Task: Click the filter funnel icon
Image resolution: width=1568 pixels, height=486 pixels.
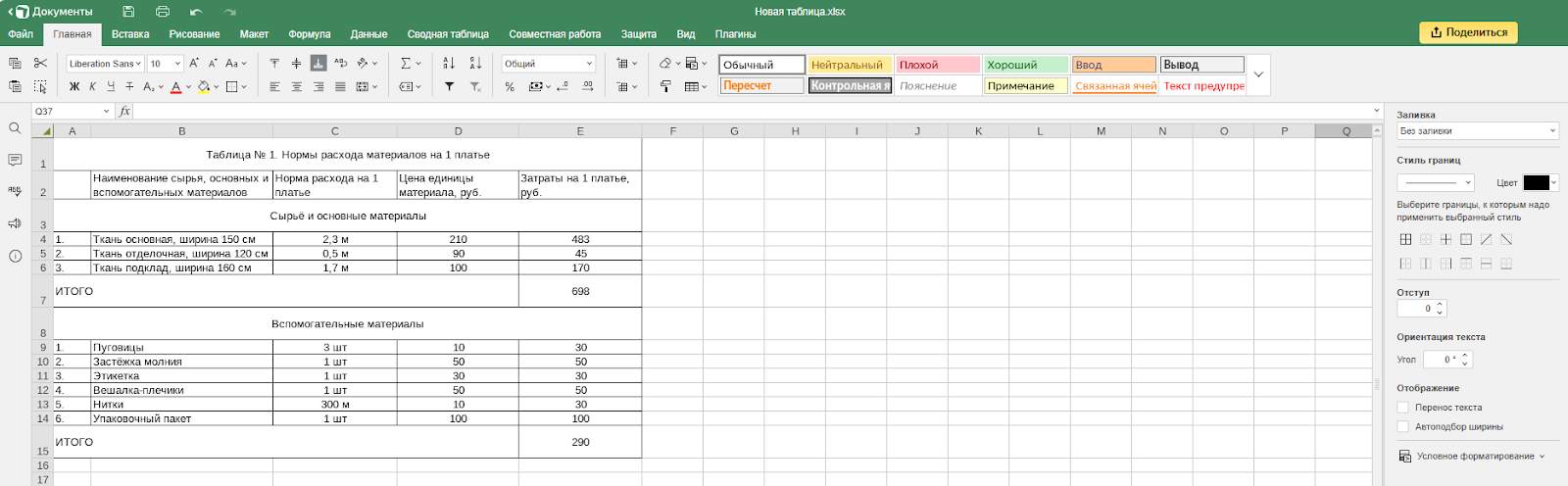Action: pos(449,87)
